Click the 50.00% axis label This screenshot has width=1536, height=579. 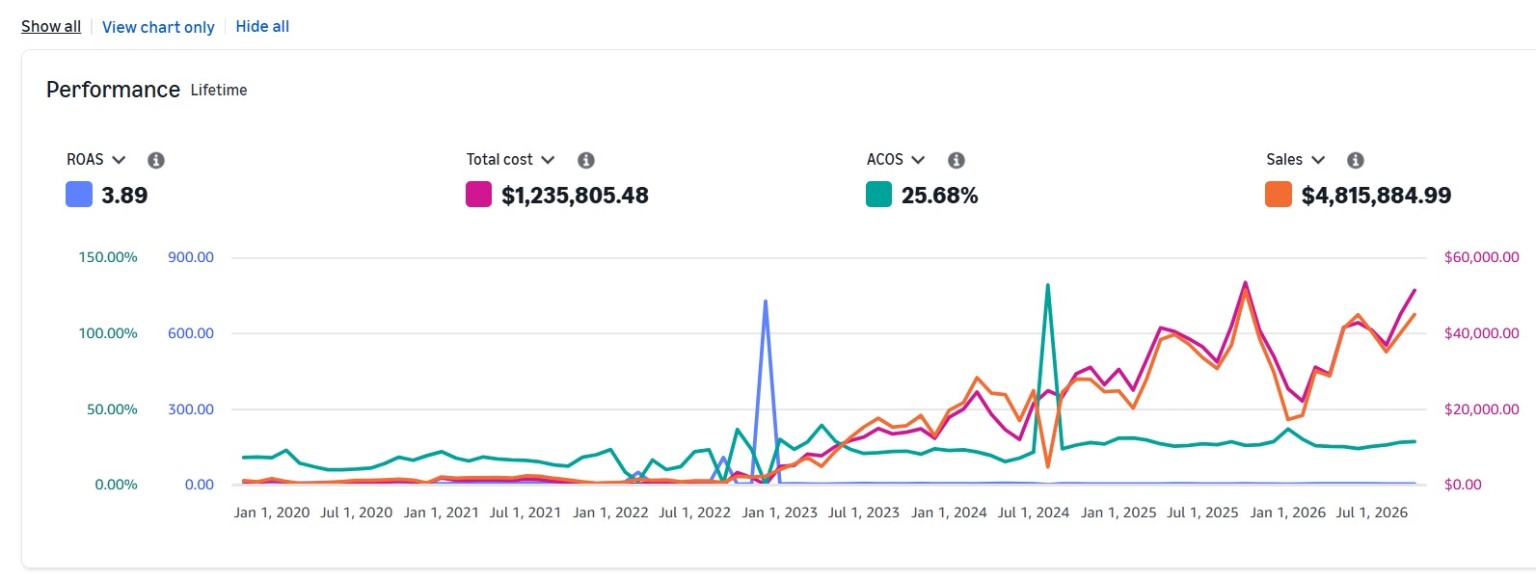tap(111, 409)
